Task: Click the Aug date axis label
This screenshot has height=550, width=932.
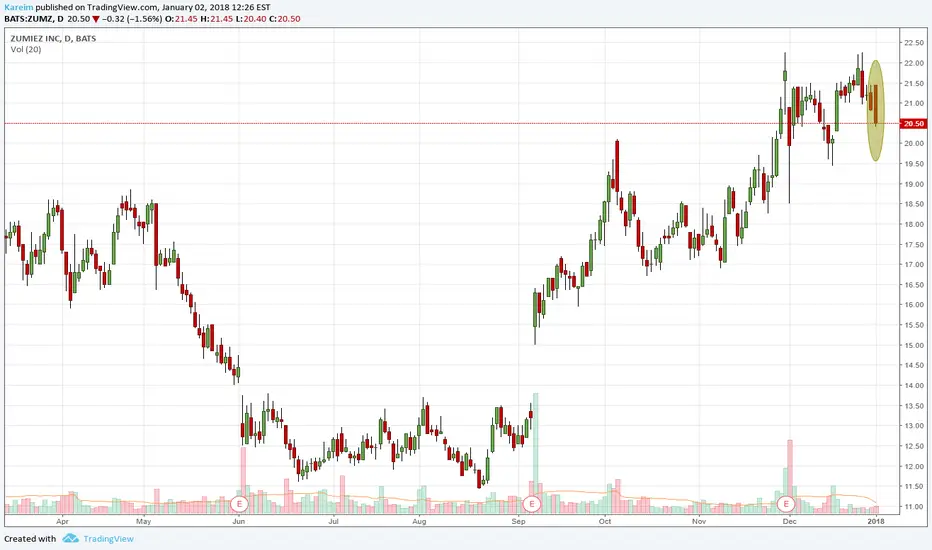Action: [419, 521]
